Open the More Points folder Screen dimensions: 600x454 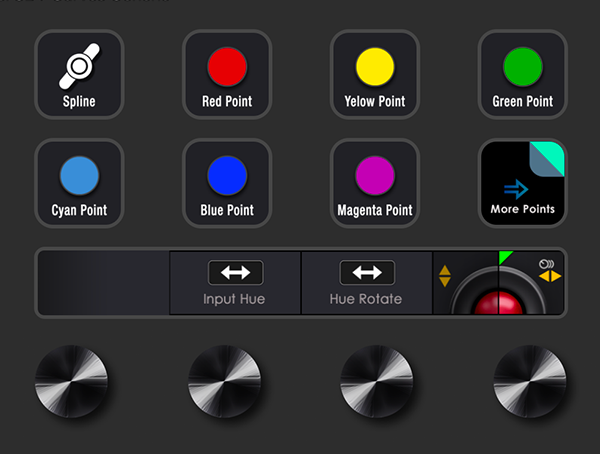point(523,183)
